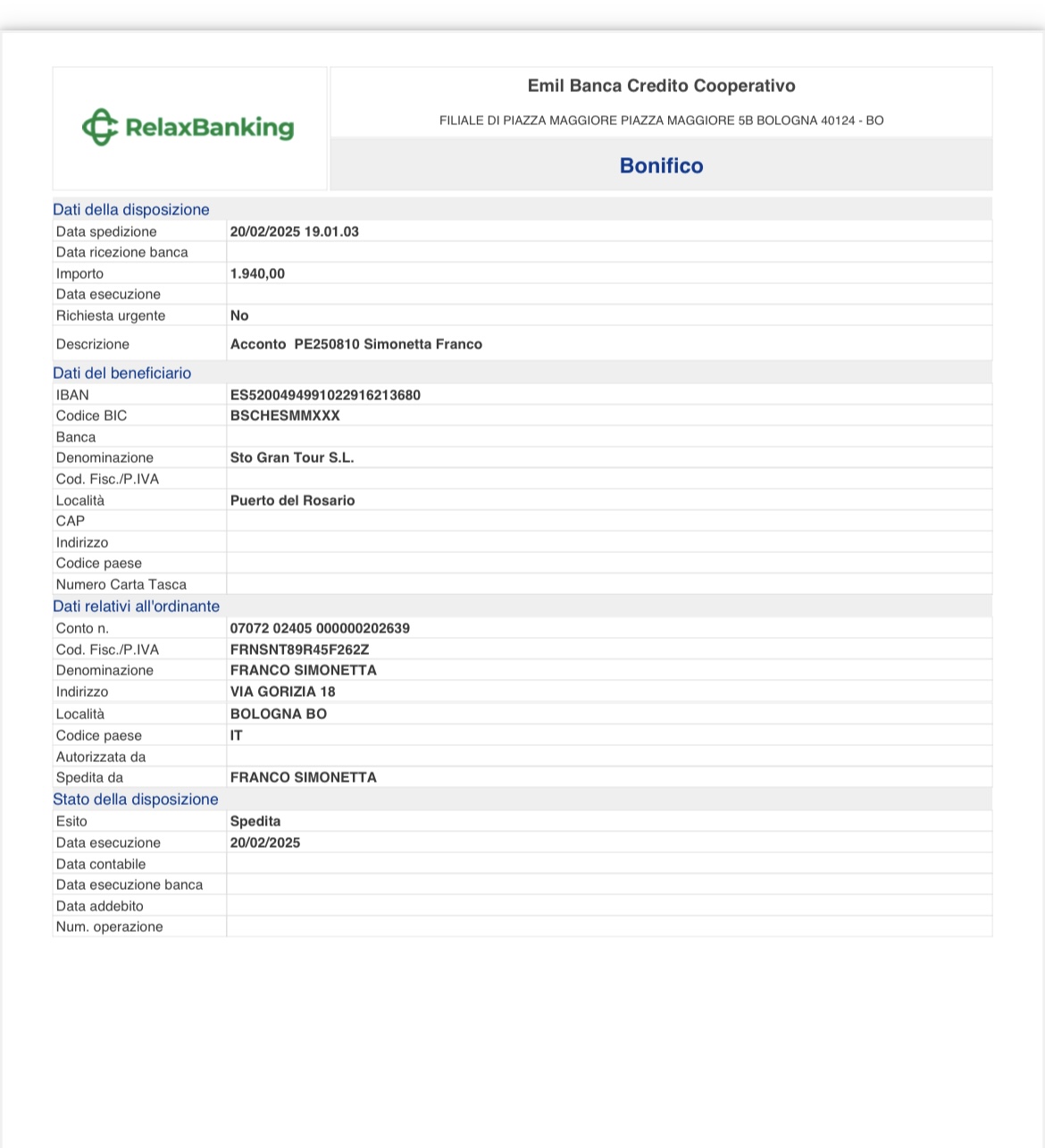Image resolution: width=1045 pixels, height=1148 pixels.
Task: Click the Num. operazione label
Action: tap(109, 926)
